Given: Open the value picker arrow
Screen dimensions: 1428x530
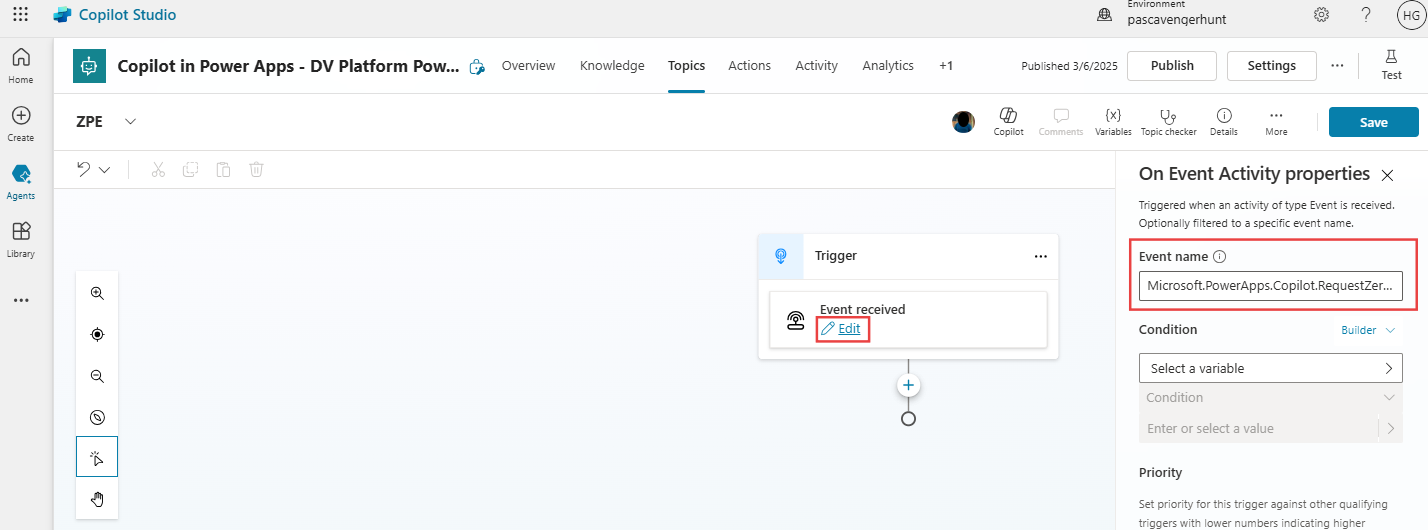Looking at the screenshot, I should (1390, 428).
